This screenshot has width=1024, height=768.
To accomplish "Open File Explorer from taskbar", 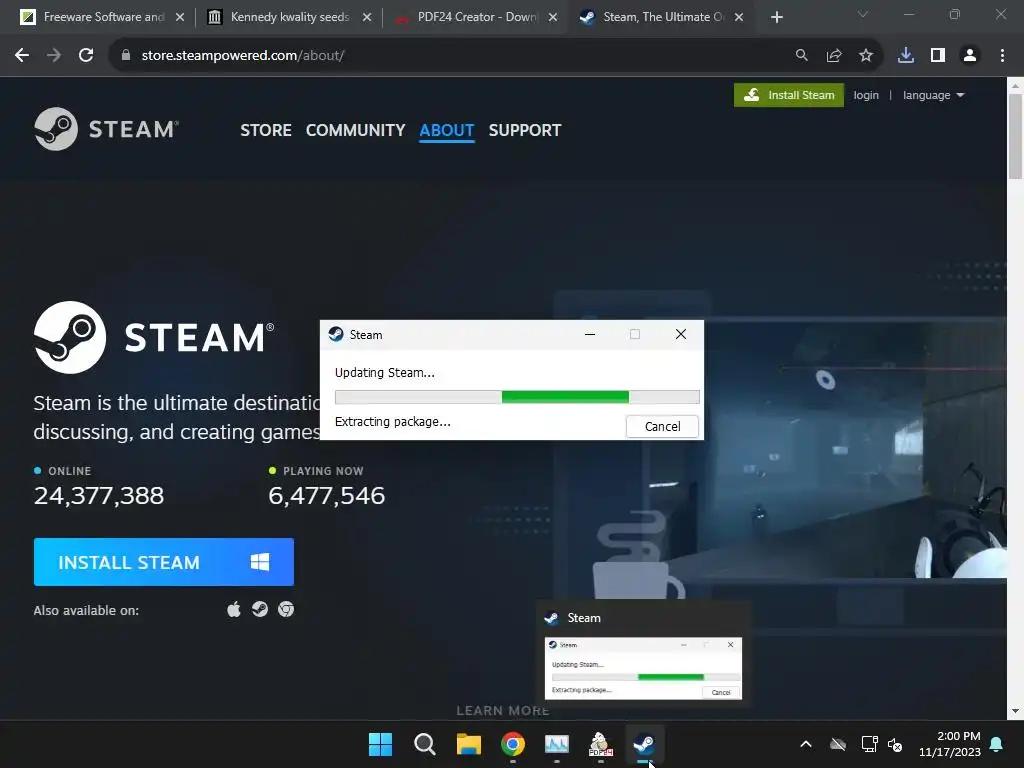I will pos(469,744).
